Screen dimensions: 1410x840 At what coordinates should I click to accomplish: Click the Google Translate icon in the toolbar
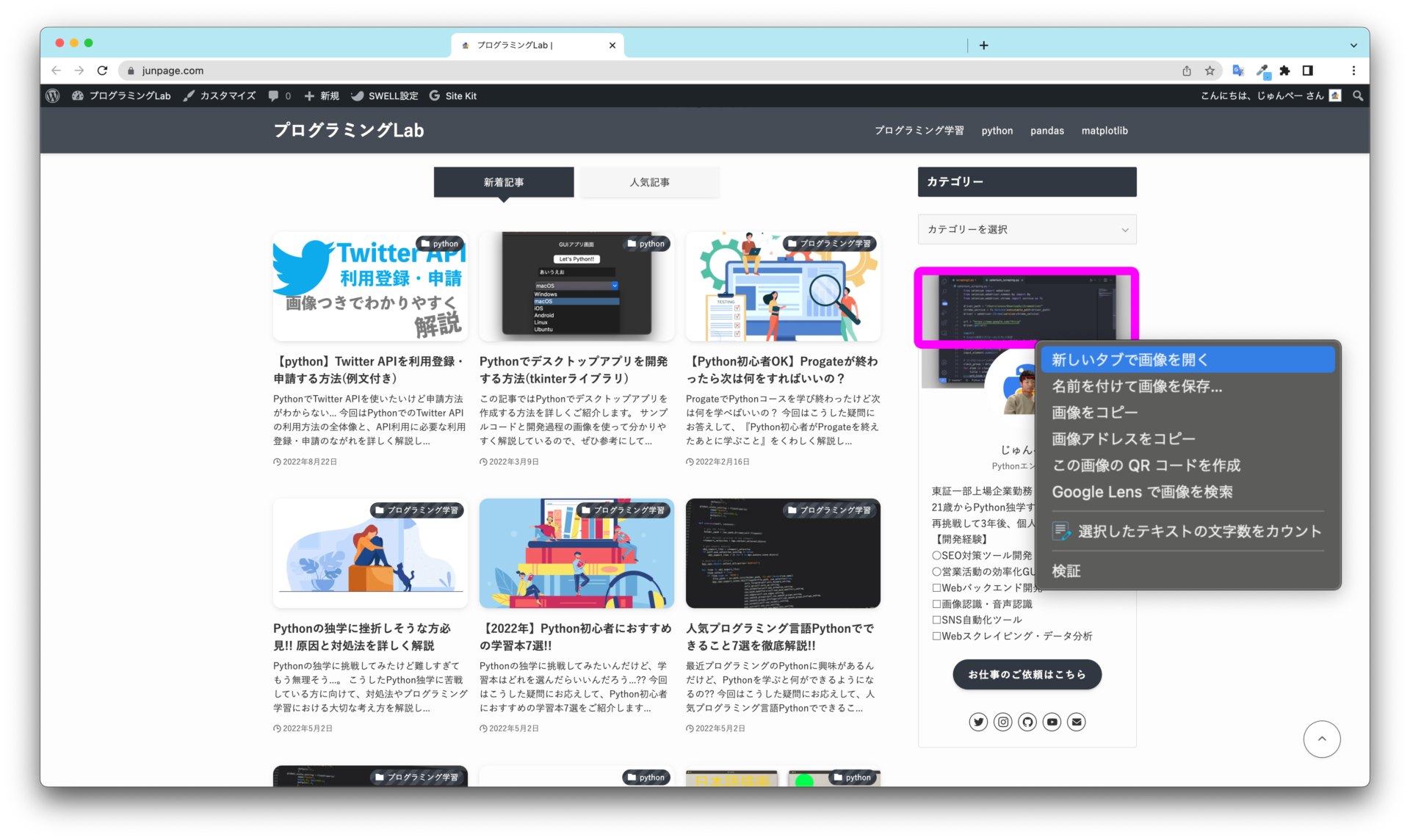(x=1238, y=70)
